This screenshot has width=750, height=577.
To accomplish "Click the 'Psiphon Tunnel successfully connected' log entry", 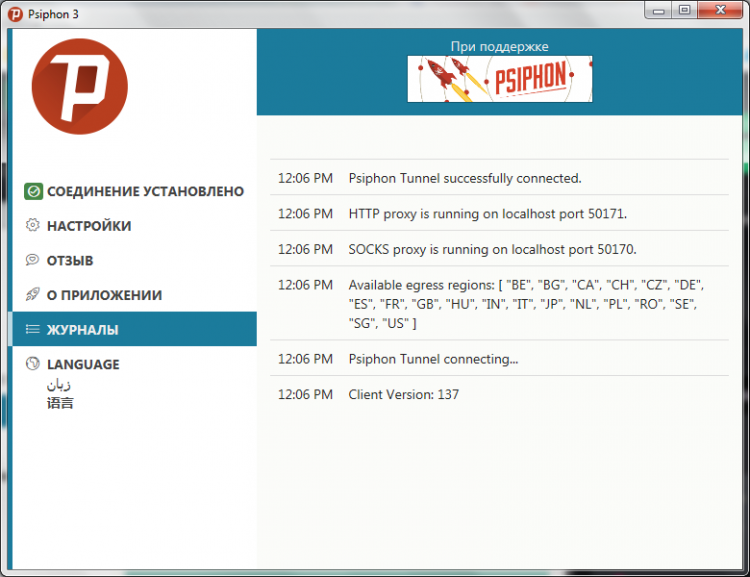I will tap(464, 178).
